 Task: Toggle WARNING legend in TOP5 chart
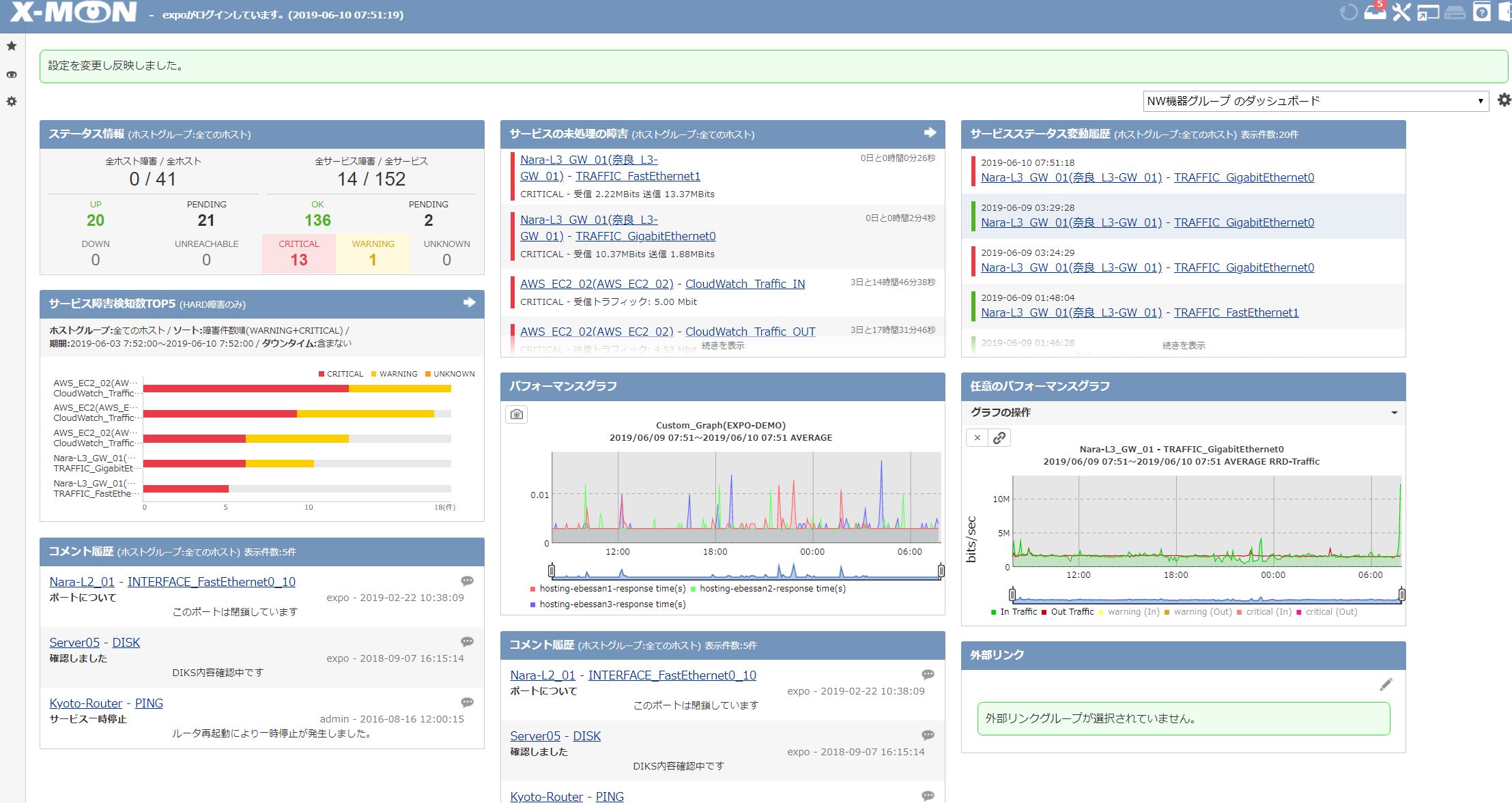394,374
